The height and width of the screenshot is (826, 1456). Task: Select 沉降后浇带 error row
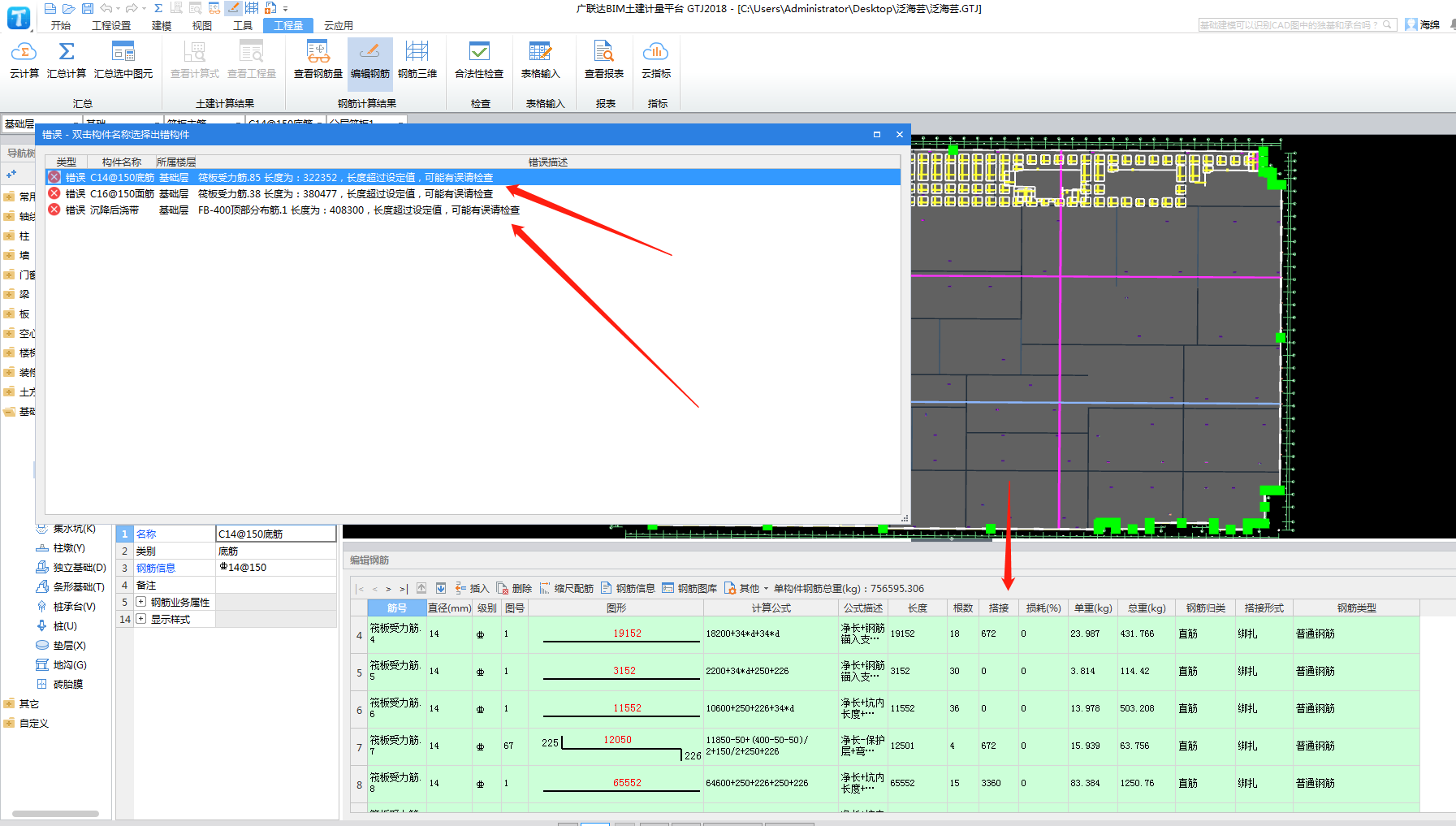click(x=473, y=210)
